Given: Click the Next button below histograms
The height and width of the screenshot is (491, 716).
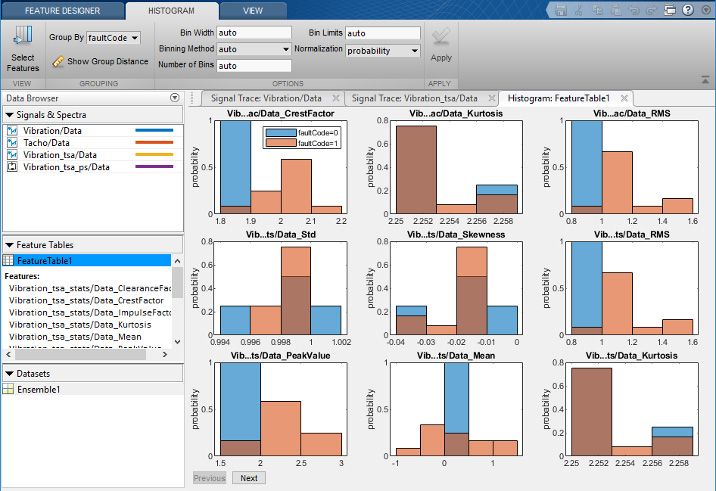Looking at the screenshot, I should tap(249, 478).
